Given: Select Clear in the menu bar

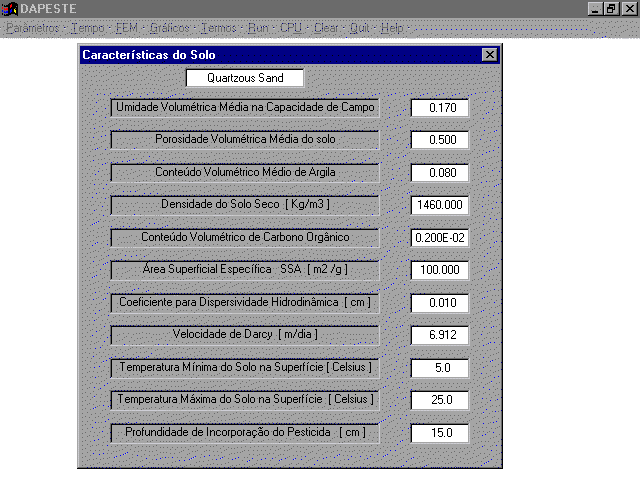Looking at the screenshot, I should point(325,28).
